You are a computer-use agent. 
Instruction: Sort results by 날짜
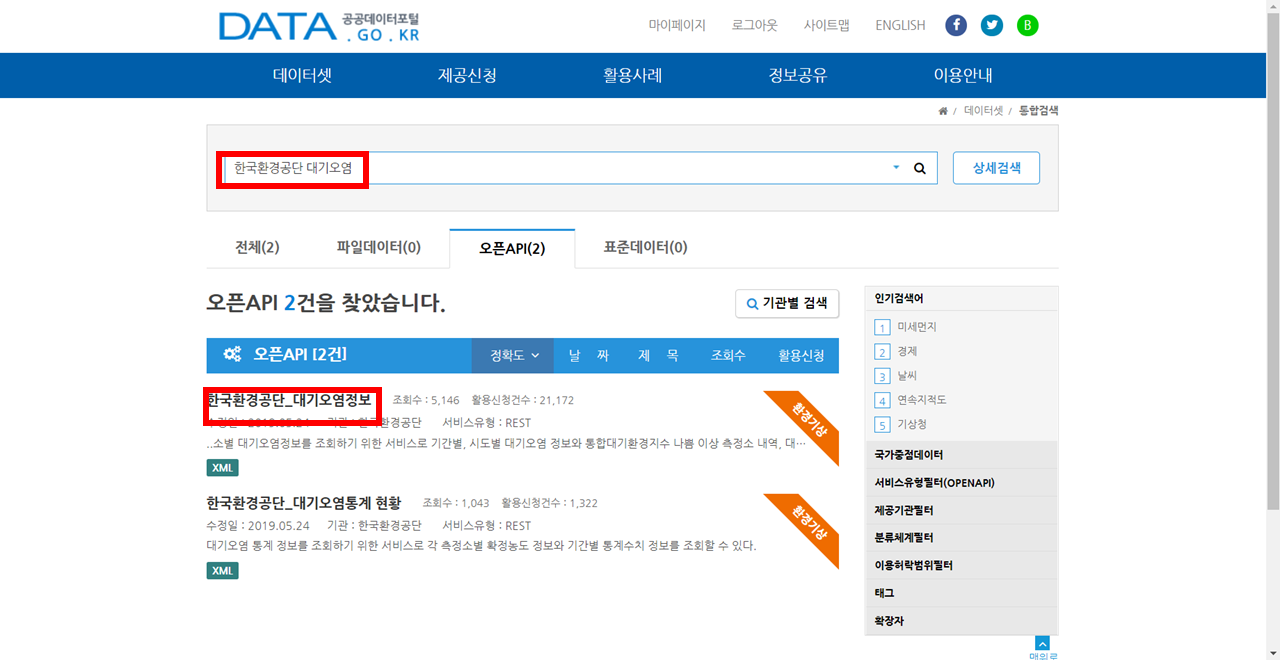click(589, 355)
